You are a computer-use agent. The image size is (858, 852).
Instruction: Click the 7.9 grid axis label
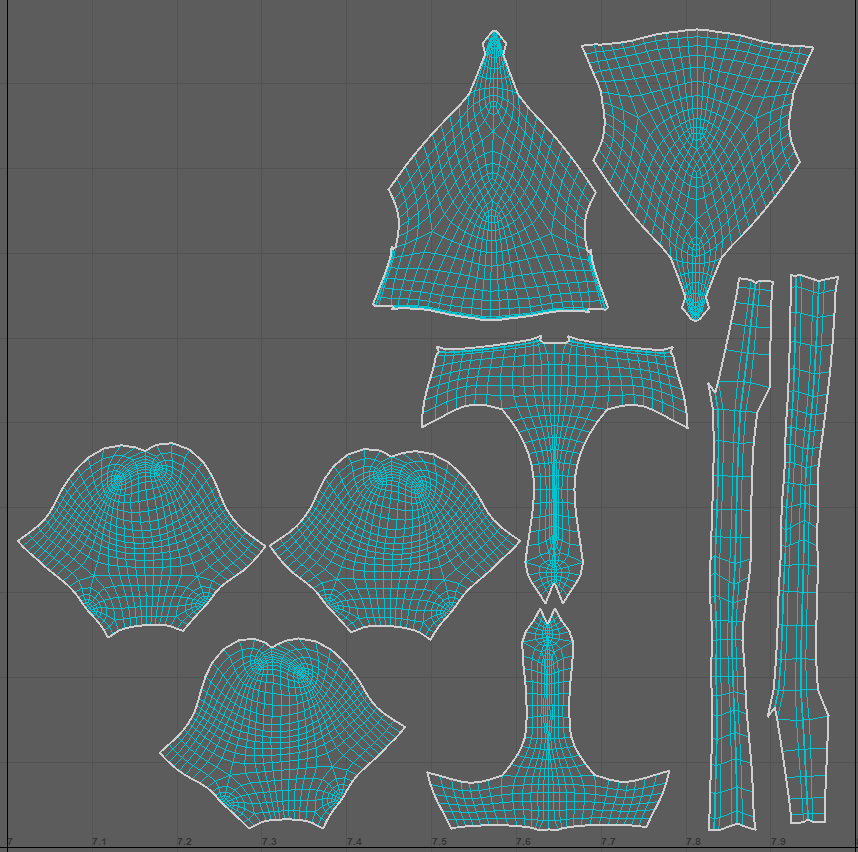[x=778, y=841]
